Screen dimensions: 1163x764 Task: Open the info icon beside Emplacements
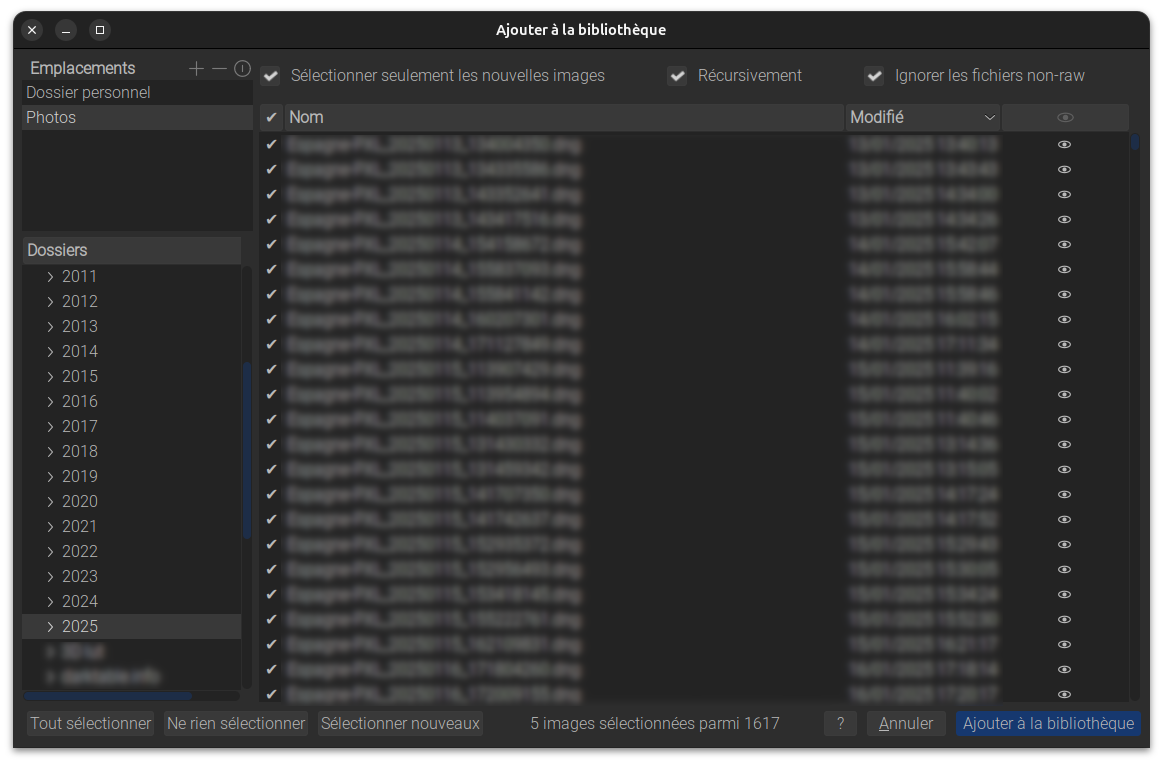tap(242, 69)
